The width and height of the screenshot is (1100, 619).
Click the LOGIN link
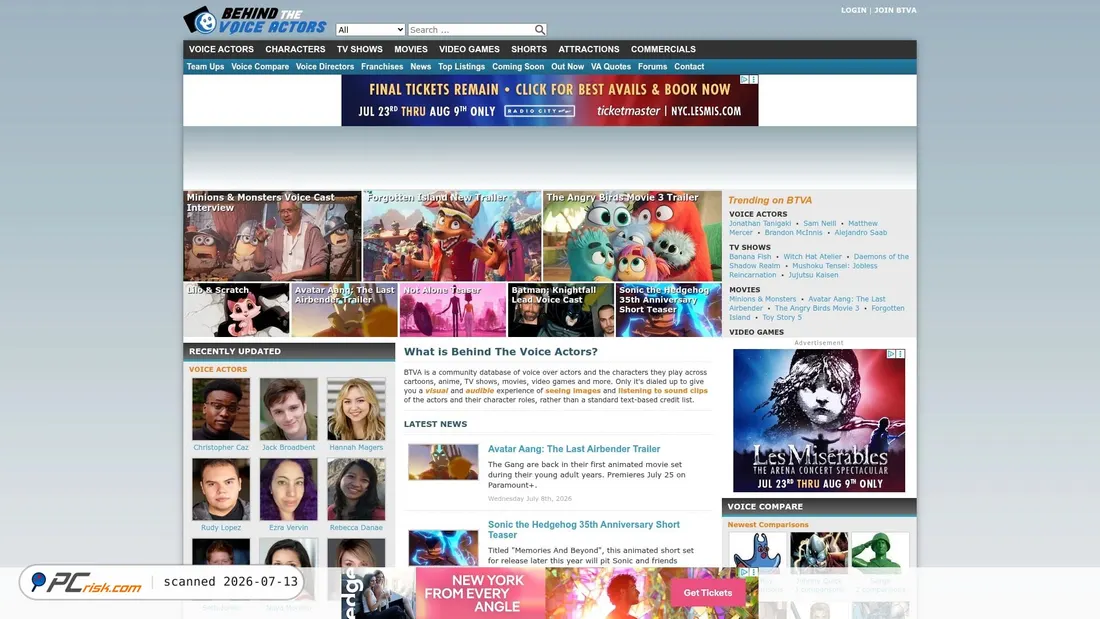coord(853,11)
